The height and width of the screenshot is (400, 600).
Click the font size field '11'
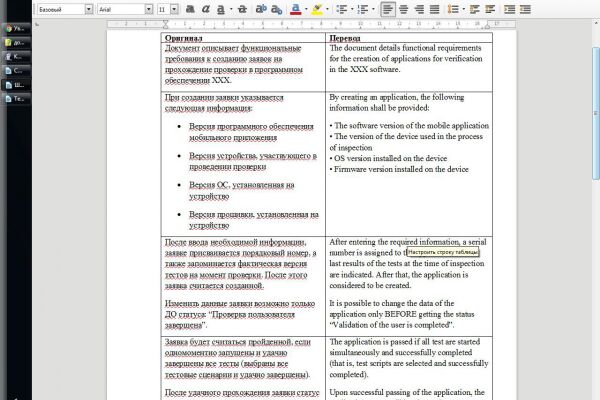point(164,9)
